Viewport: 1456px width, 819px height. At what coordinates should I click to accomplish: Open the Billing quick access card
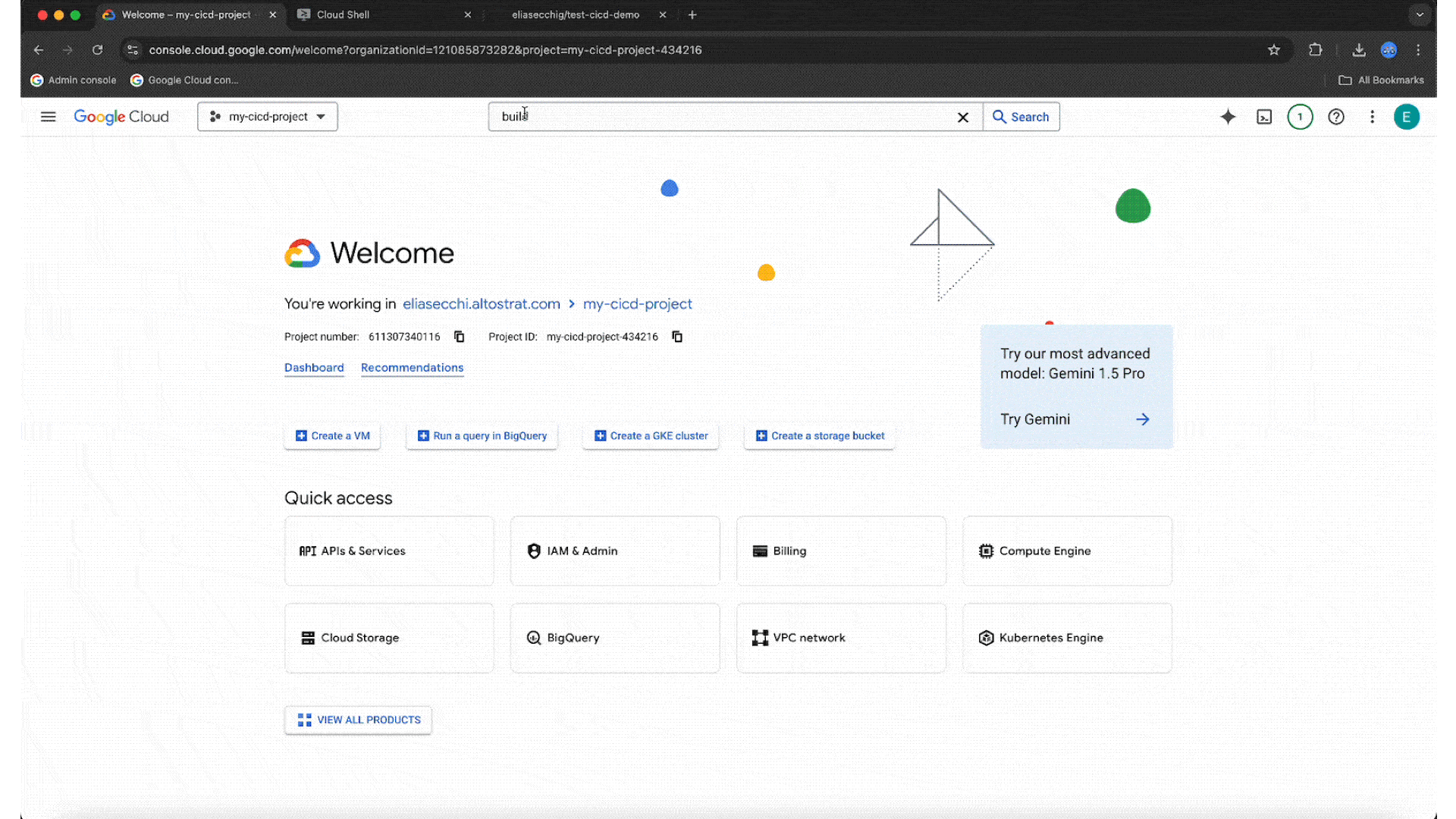click(x=841, y=551)
